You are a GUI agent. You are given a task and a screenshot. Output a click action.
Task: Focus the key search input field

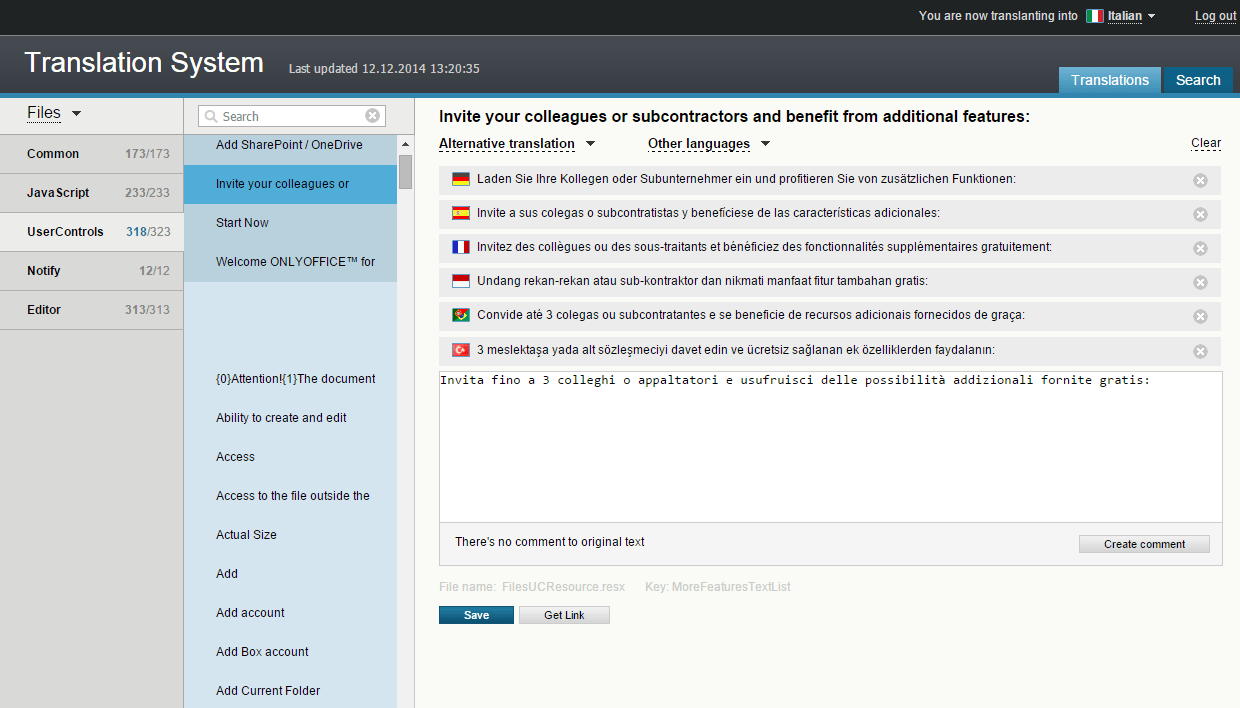(x=290, y=117)
